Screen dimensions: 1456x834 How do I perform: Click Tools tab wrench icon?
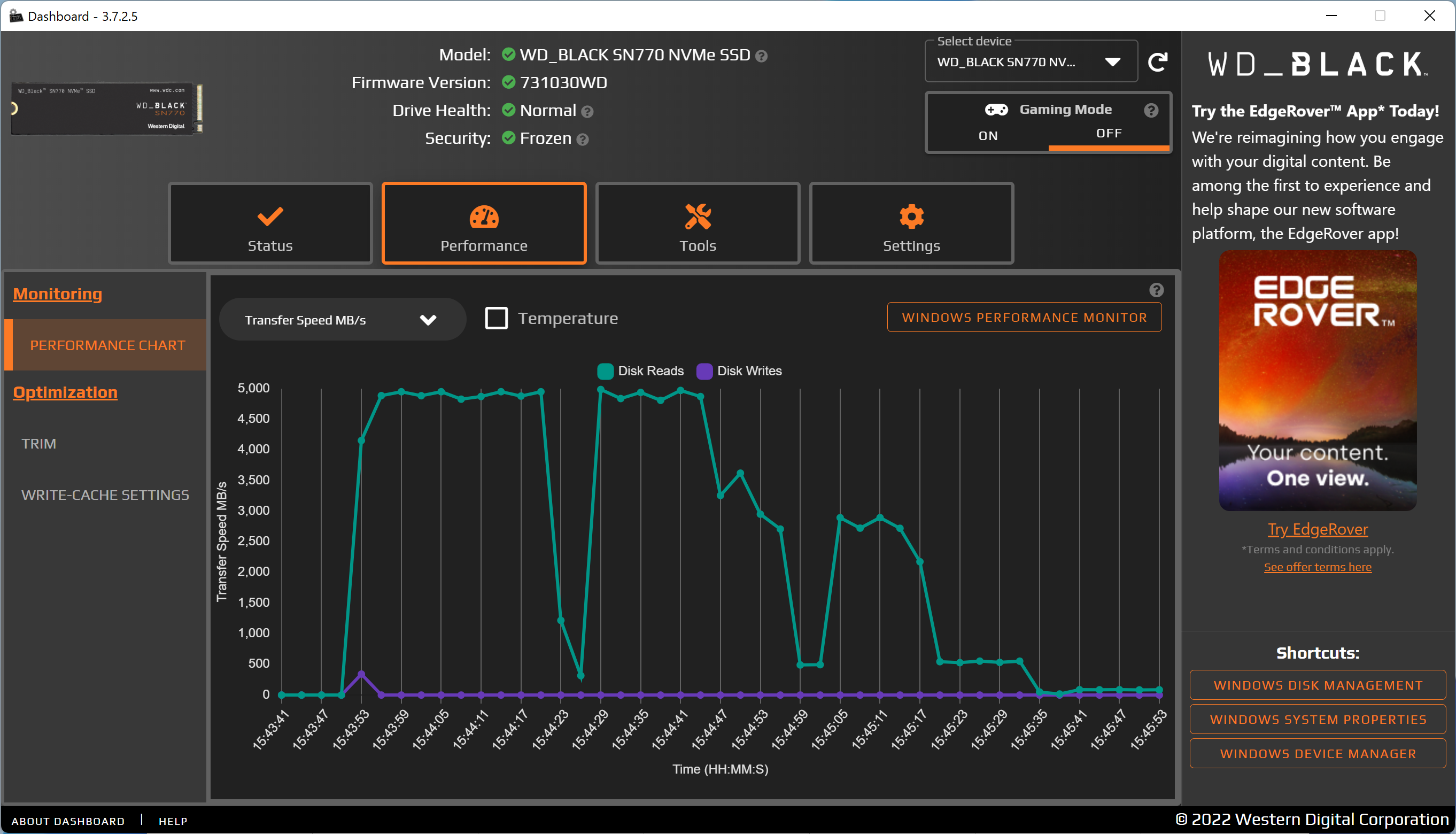(x=698, y=217)
